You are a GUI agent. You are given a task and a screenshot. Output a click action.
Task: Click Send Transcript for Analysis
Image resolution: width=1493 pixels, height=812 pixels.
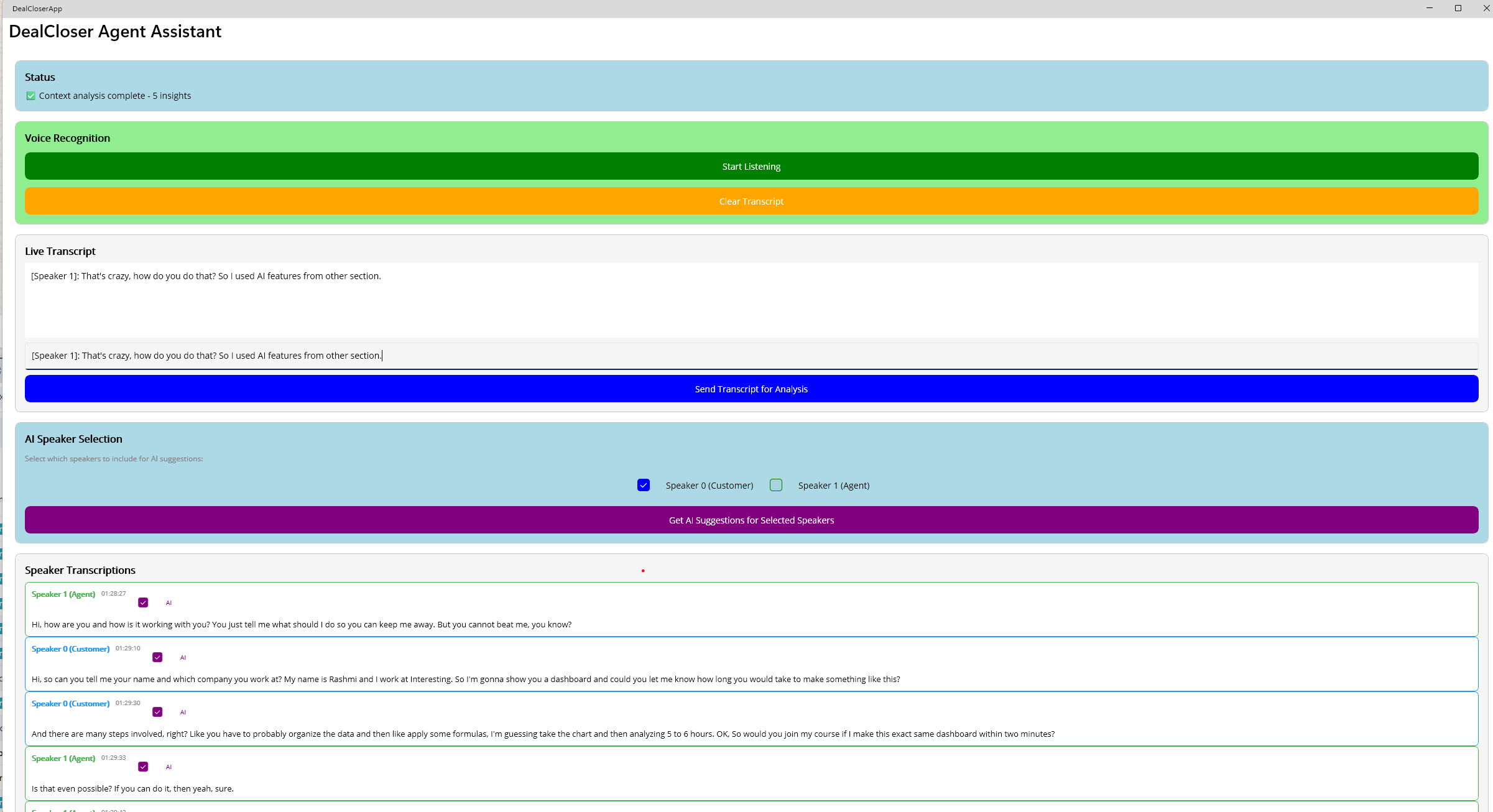[x=751, y=389]
